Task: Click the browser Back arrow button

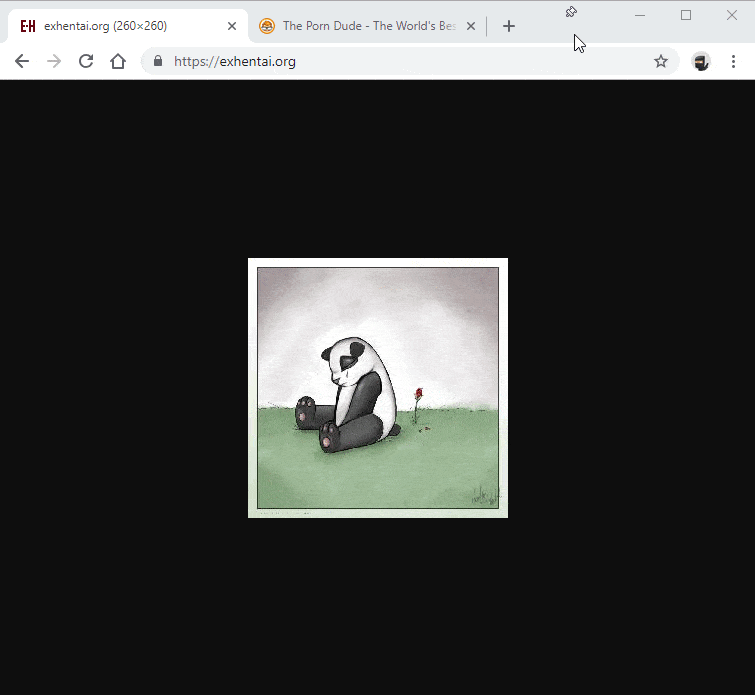Action: [22, 62]
